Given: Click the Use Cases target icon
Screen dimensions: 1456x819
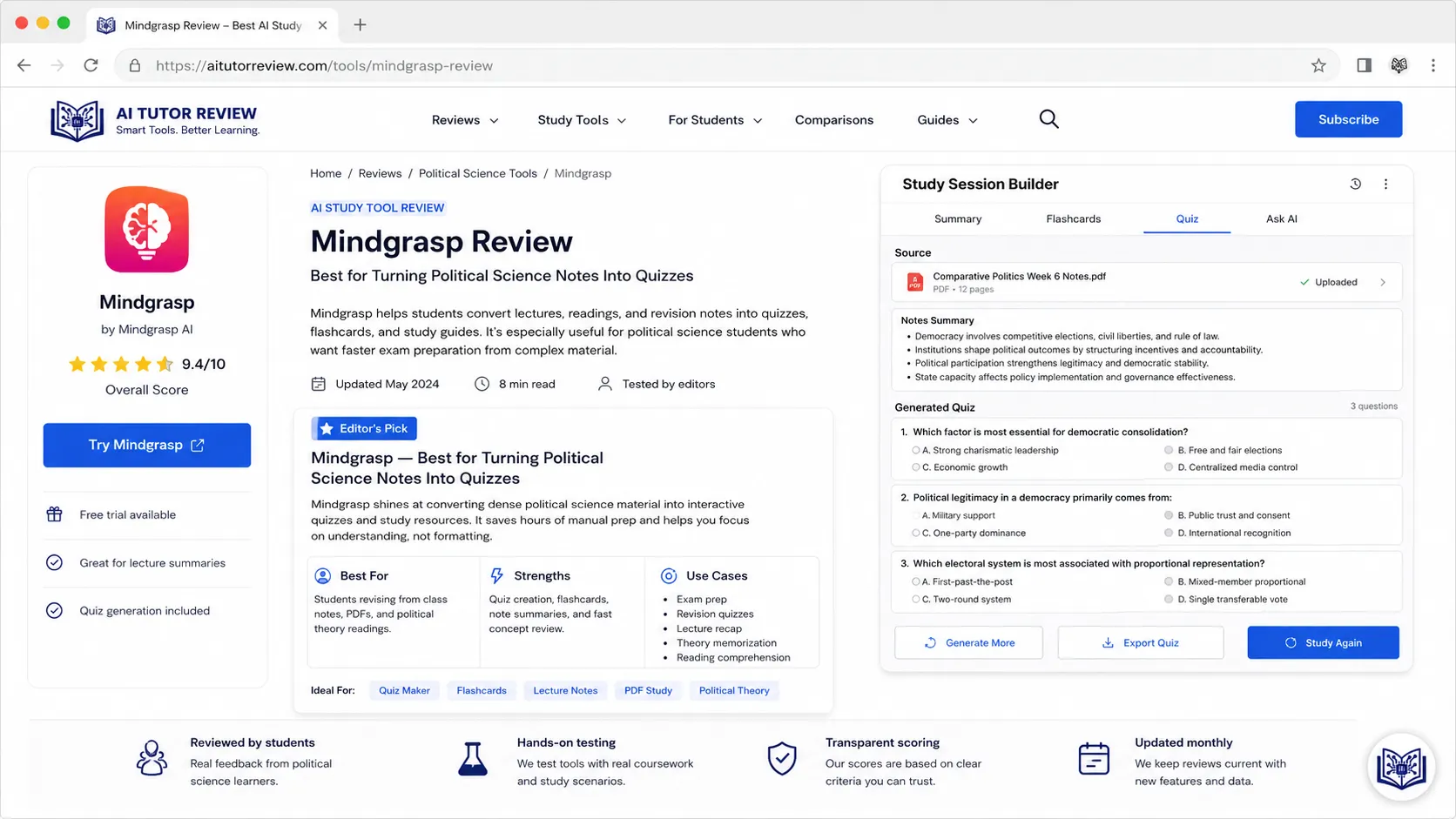Looking at the screenshot, I should coord(669,575).
